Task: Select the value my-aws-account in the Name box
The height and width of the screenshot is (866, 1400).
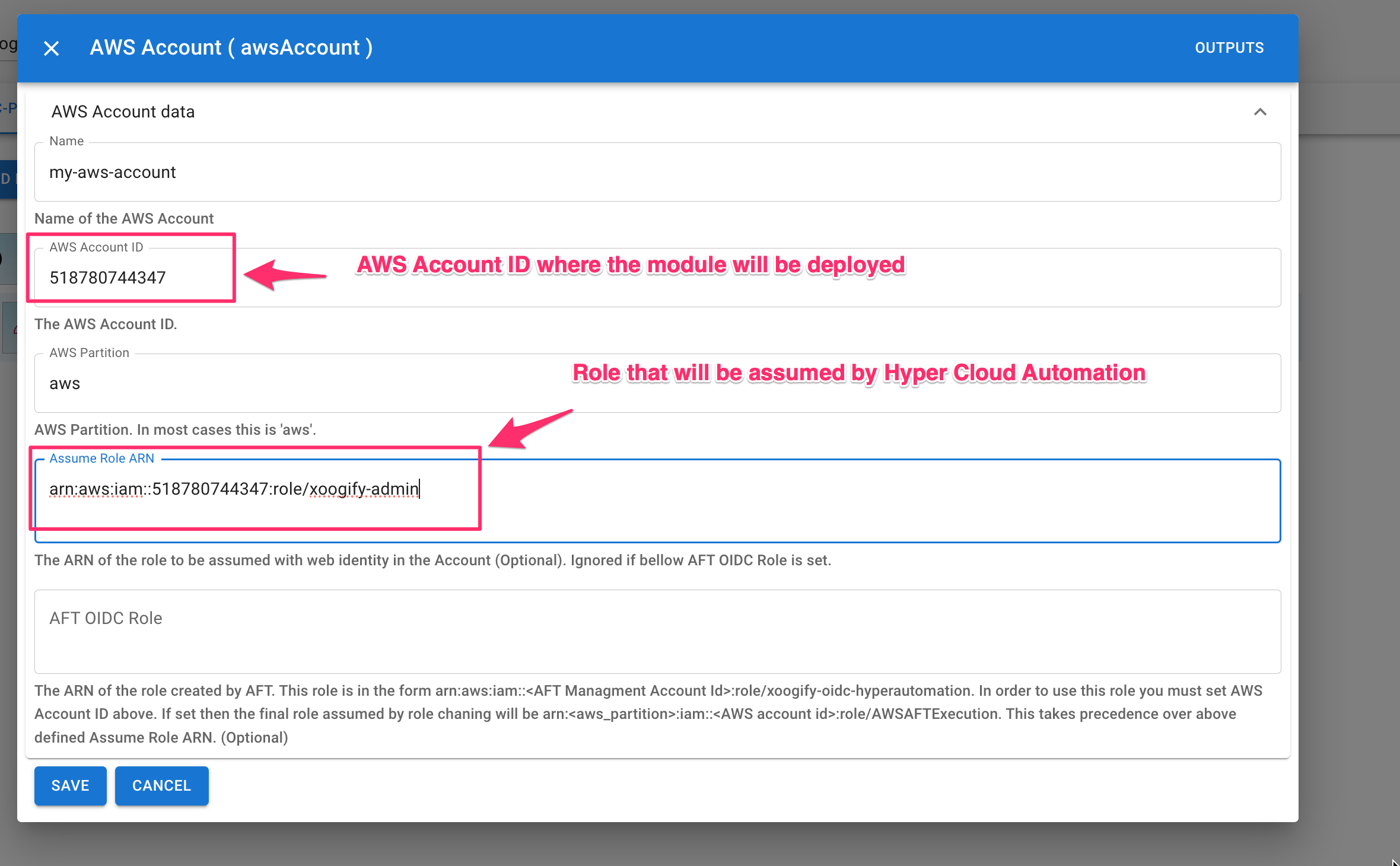Action: [x=113, y=172]
